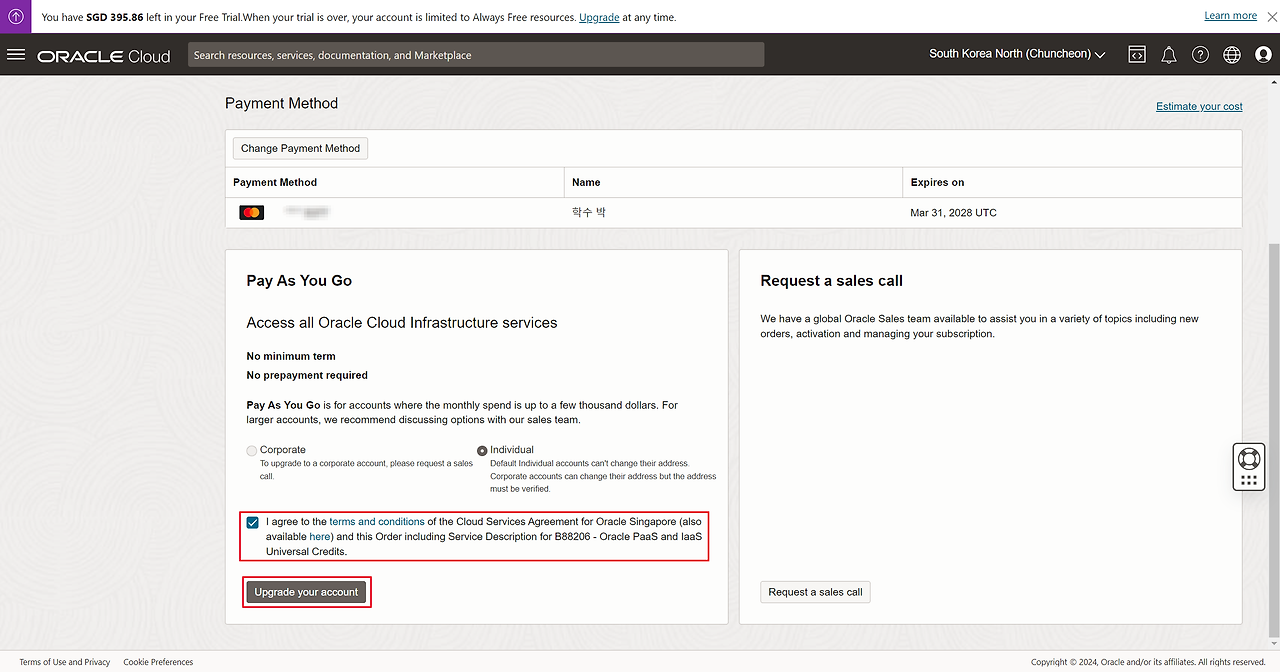The width and height of the screenshot is (1280, 672).
Task: Open the language globe menu
Action: (x=1232, y=55)
